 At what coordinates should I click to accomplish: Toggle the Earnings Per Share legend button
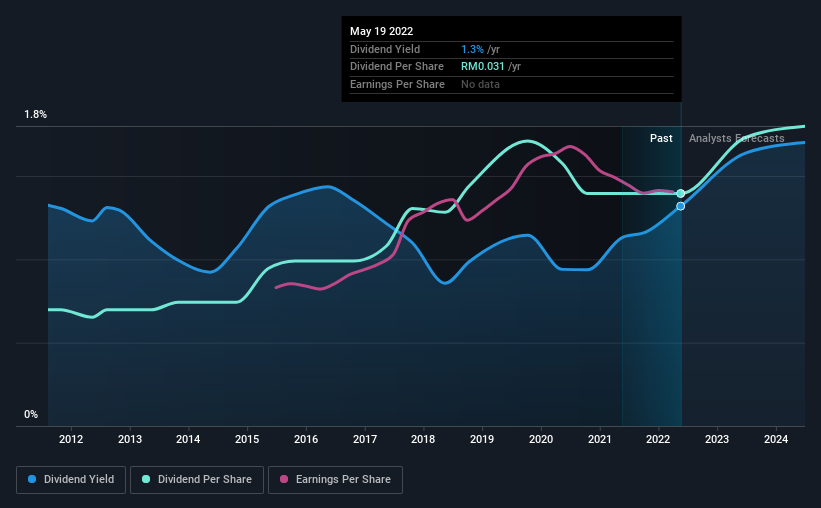tap(335, 480)
